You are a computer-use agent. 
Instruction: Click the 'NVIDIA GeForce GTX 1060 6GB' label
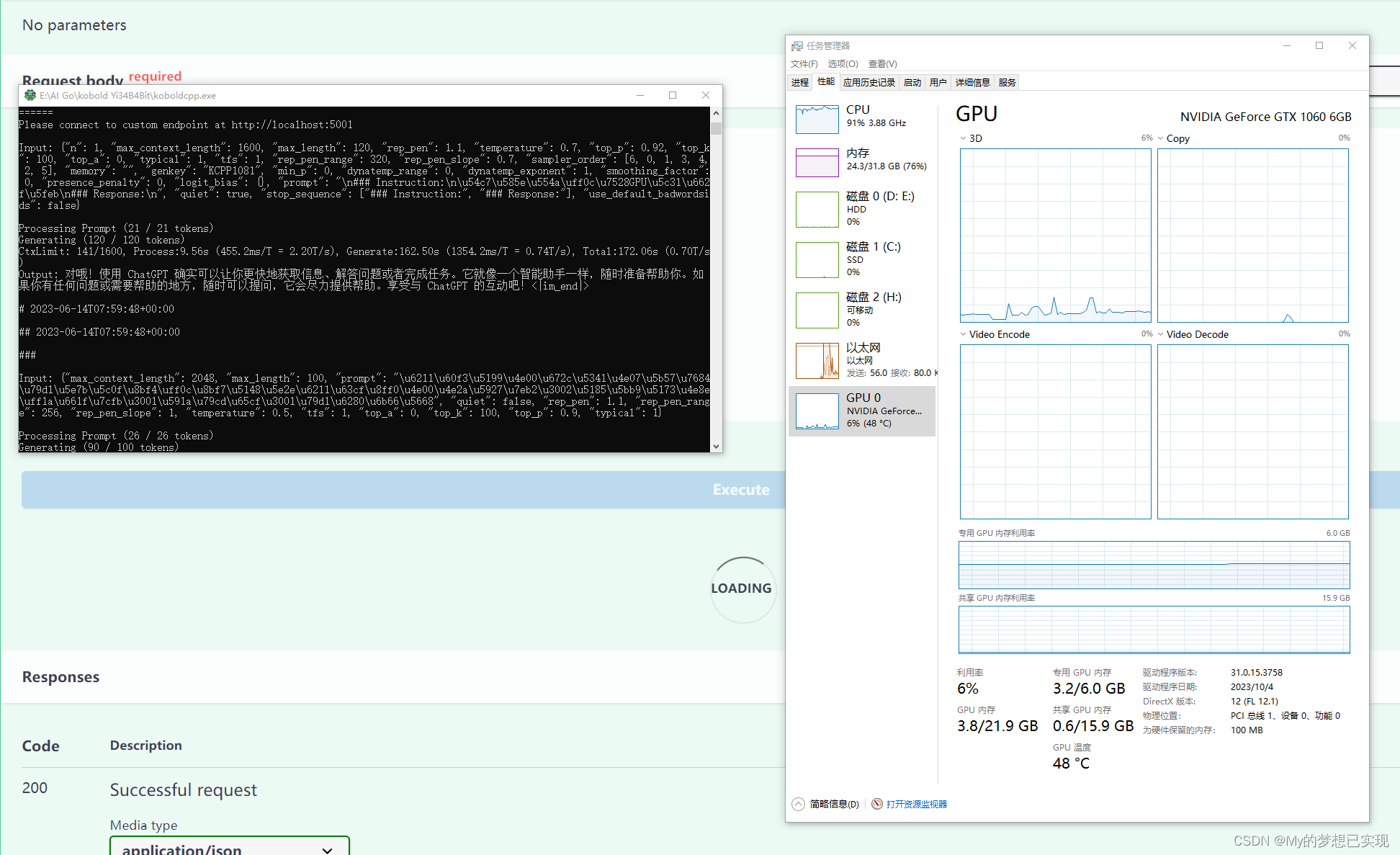tap(1265, 117)
